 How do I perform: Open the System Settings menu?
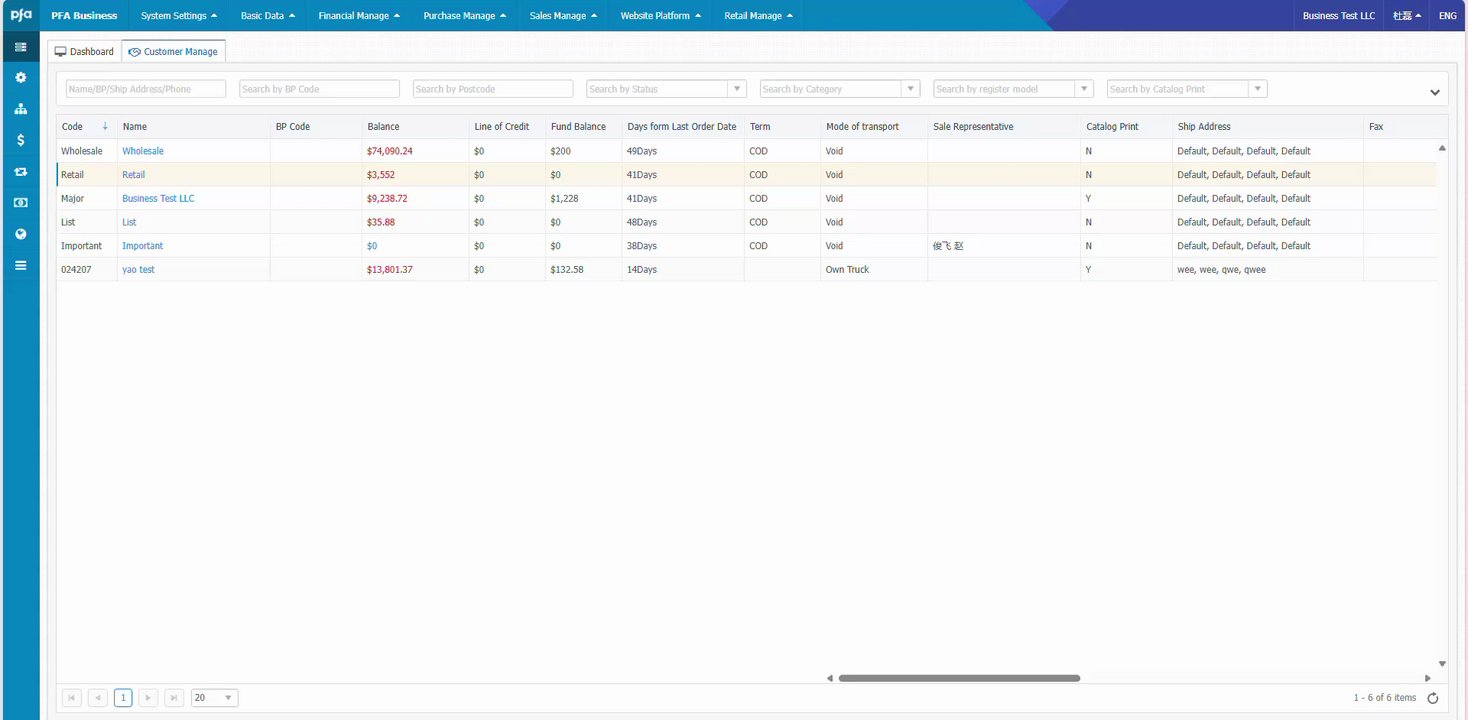tap(179, 16)
